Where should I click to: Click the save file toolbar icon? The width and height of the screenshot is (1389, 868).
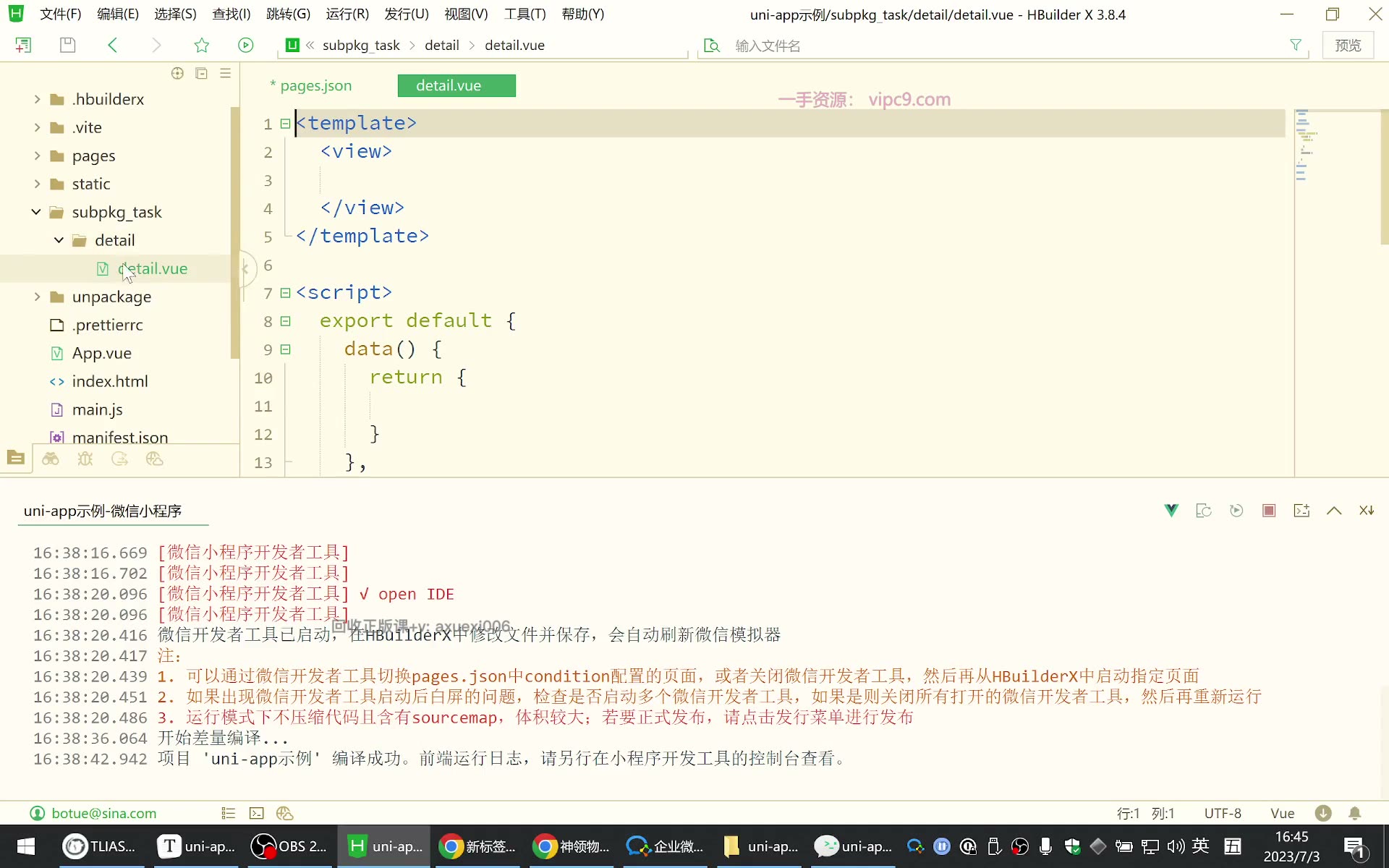67,45
